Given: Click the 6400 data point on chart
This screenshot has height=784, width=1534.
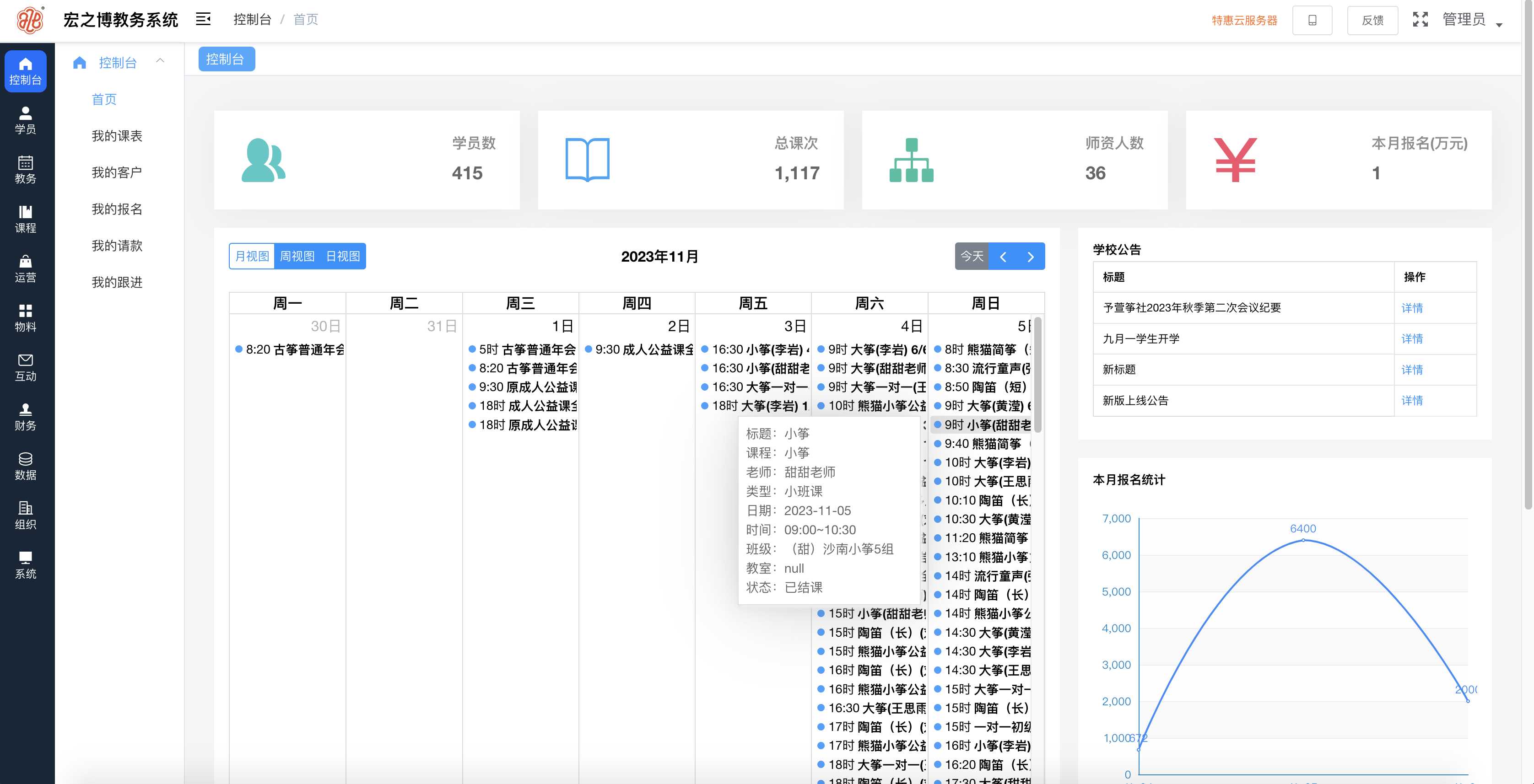Looking at the screenshot, I should point(1303,540).
